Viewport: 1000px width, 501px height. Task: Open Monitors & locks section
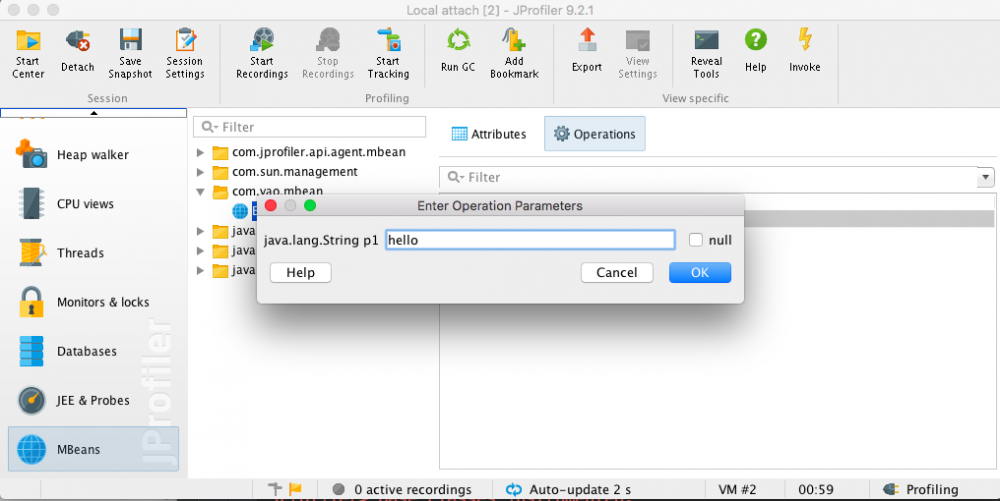93,302
